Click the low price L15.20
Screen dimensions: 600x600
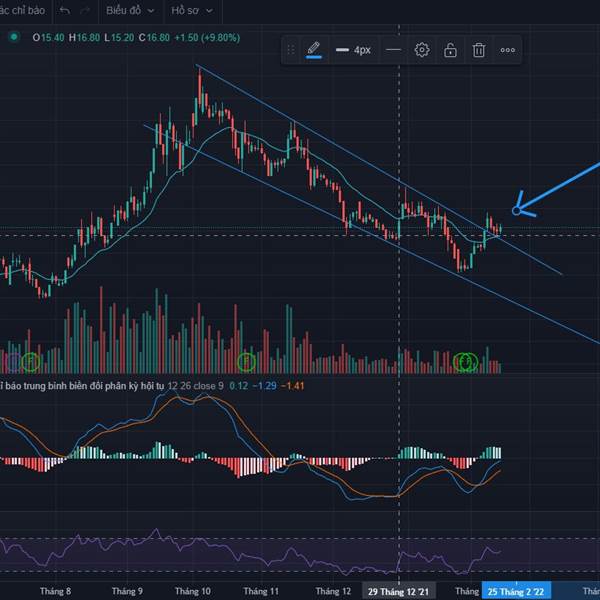coord(119,38)
